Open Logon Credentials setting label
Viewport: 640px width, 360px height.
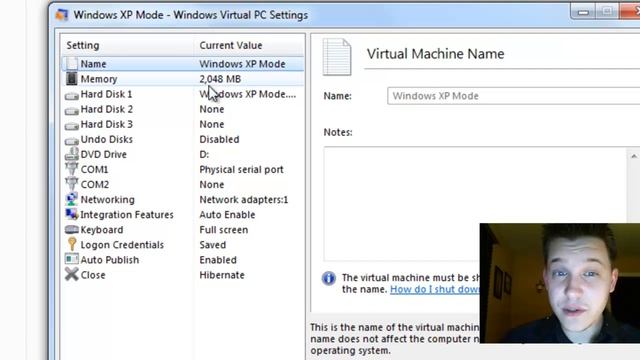[122, 245]
